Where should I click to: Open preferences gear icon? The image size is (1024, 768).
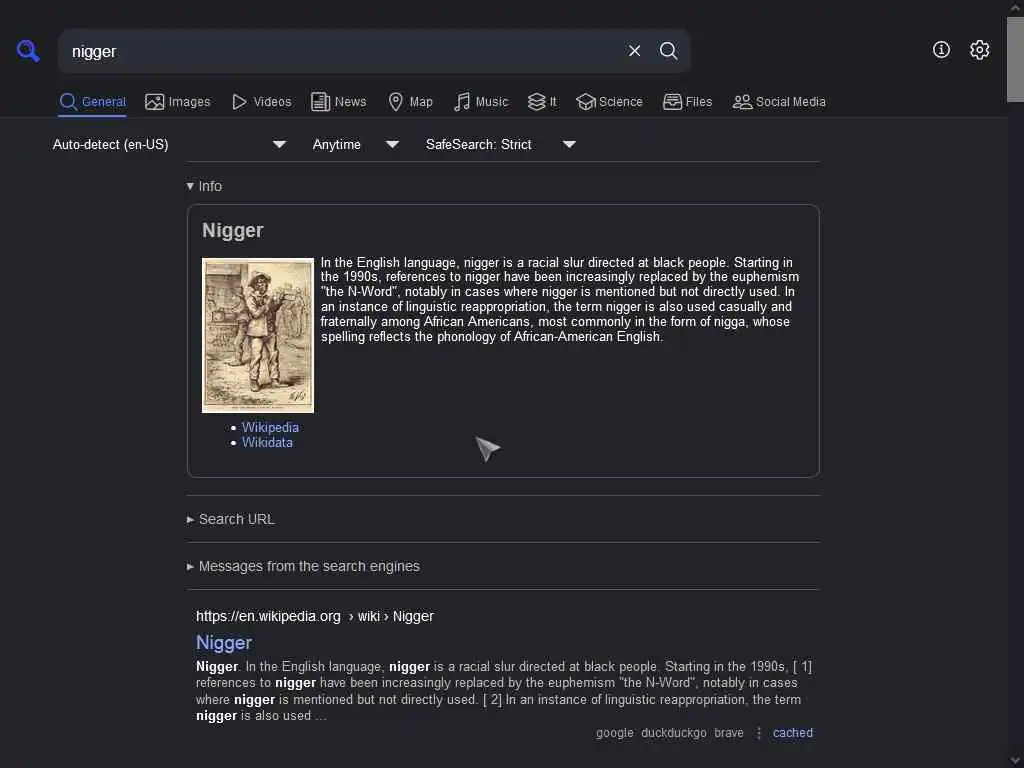click(x=979, y=50)
